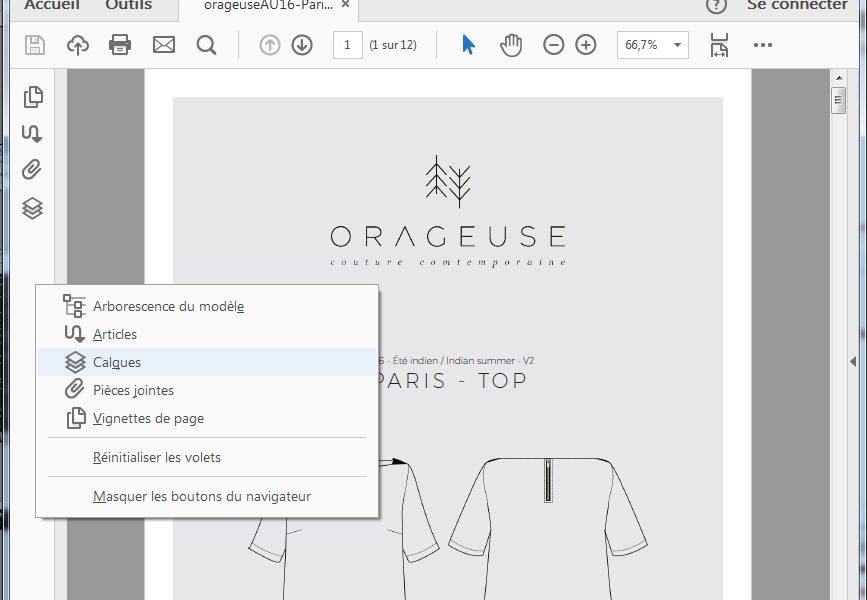Screen dimensions: 867x600
Task: Click the help question mark icon
Action: click(x=716, y=6)
